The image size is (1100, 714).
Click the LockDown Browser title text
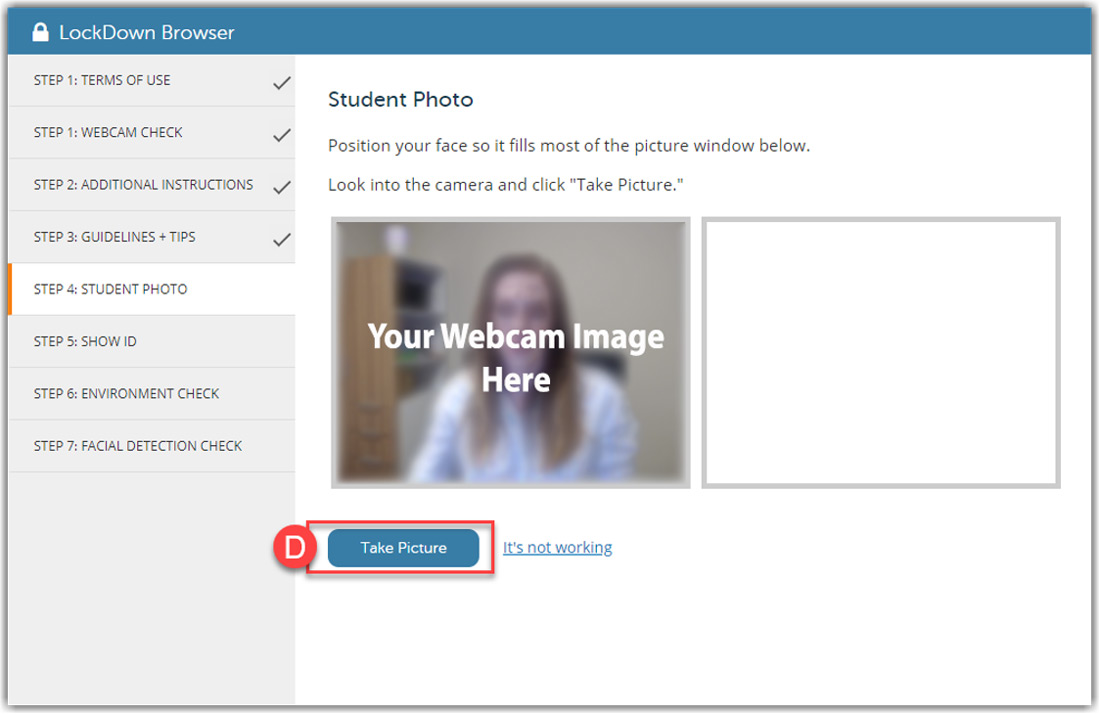coord(146,32)
